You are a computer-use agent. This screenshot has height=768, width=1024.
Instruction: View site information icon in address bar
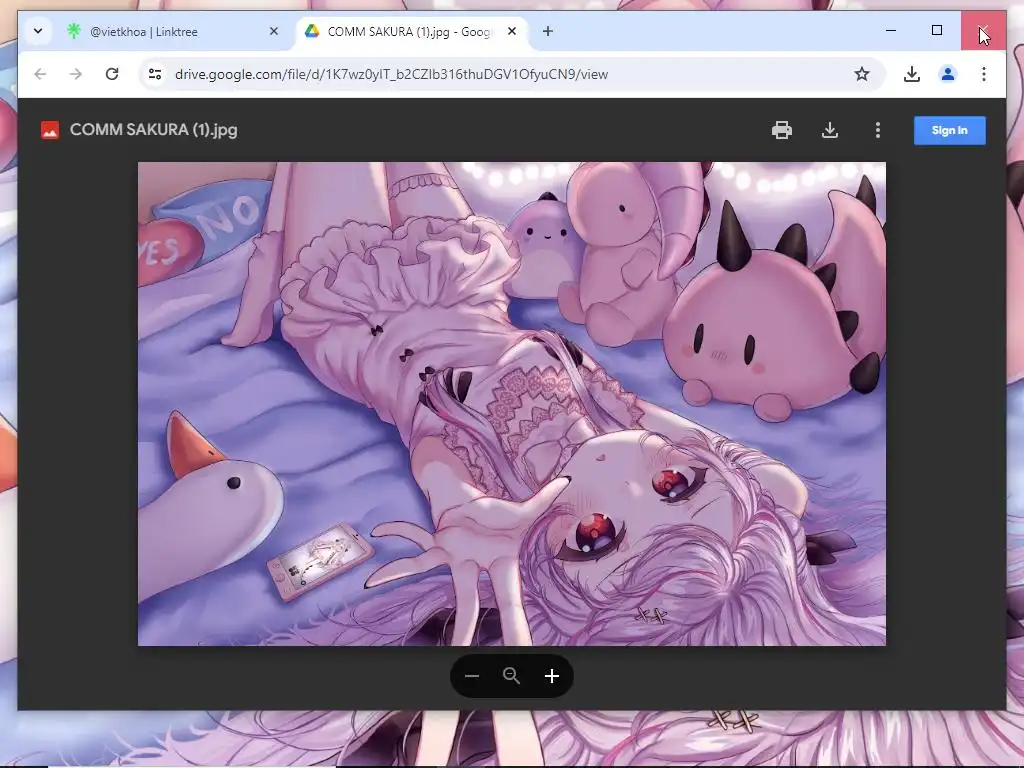click(x=155, y=74)
